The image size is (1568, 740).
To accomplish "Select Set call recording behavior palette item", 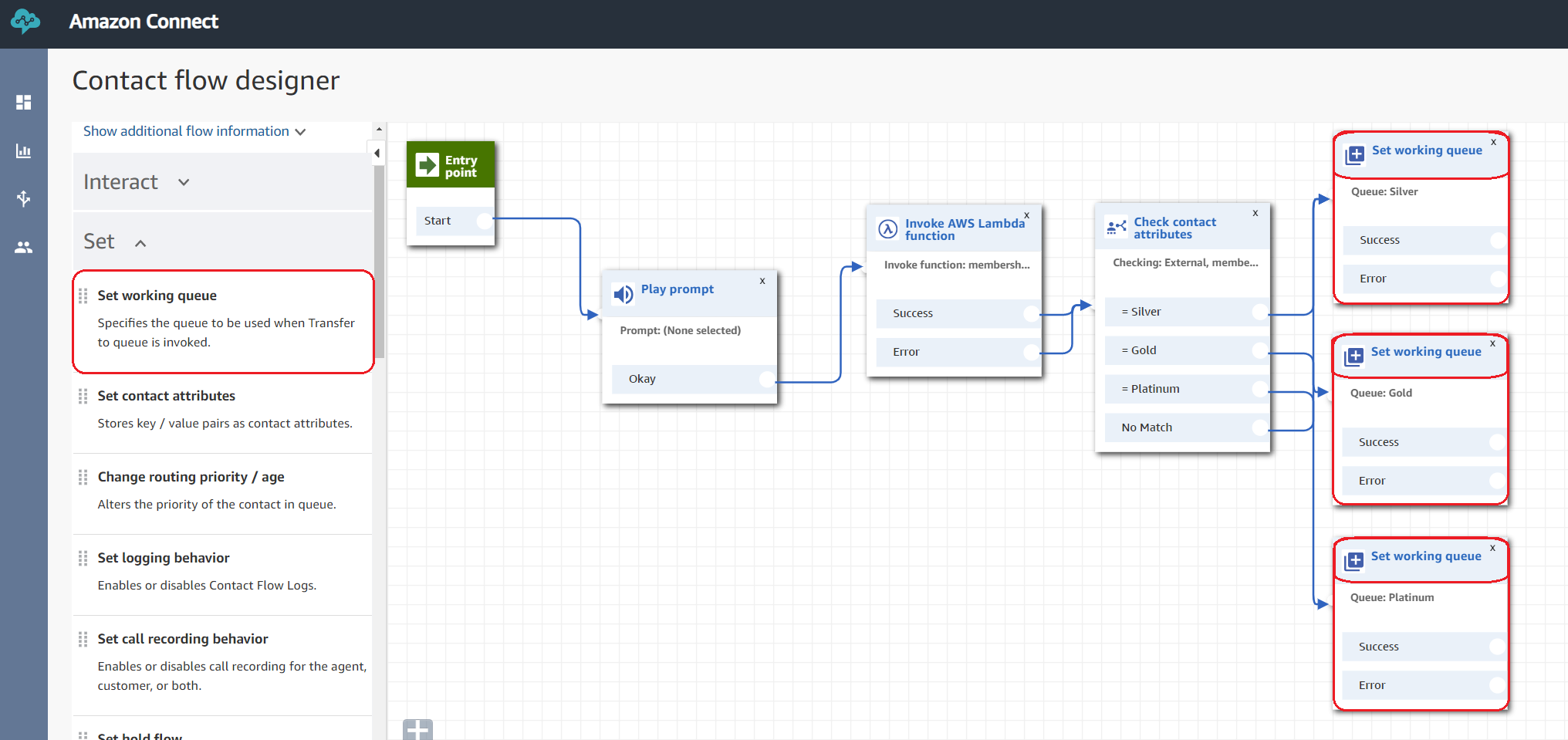I will [x=223, y=665].
